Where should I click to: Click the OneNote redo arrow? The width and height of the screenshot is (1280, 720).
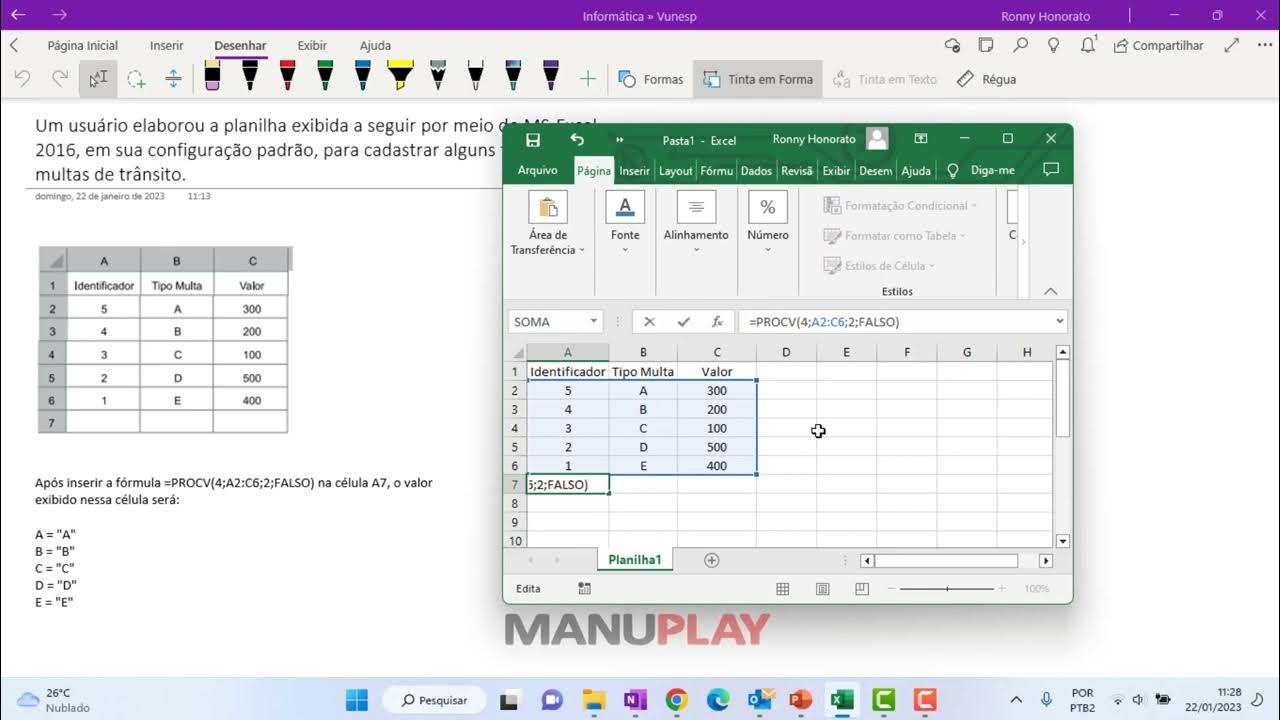point(60,79)
